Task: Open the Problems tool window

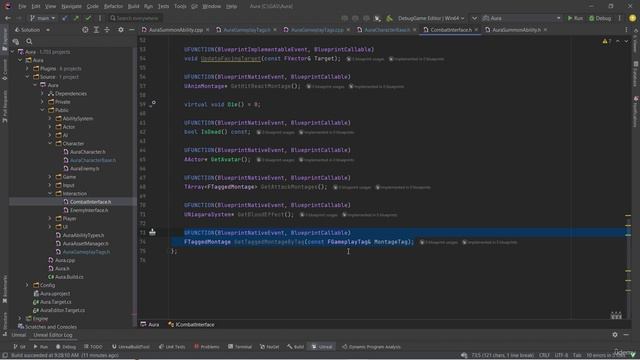Action: [x=207, y=347]
